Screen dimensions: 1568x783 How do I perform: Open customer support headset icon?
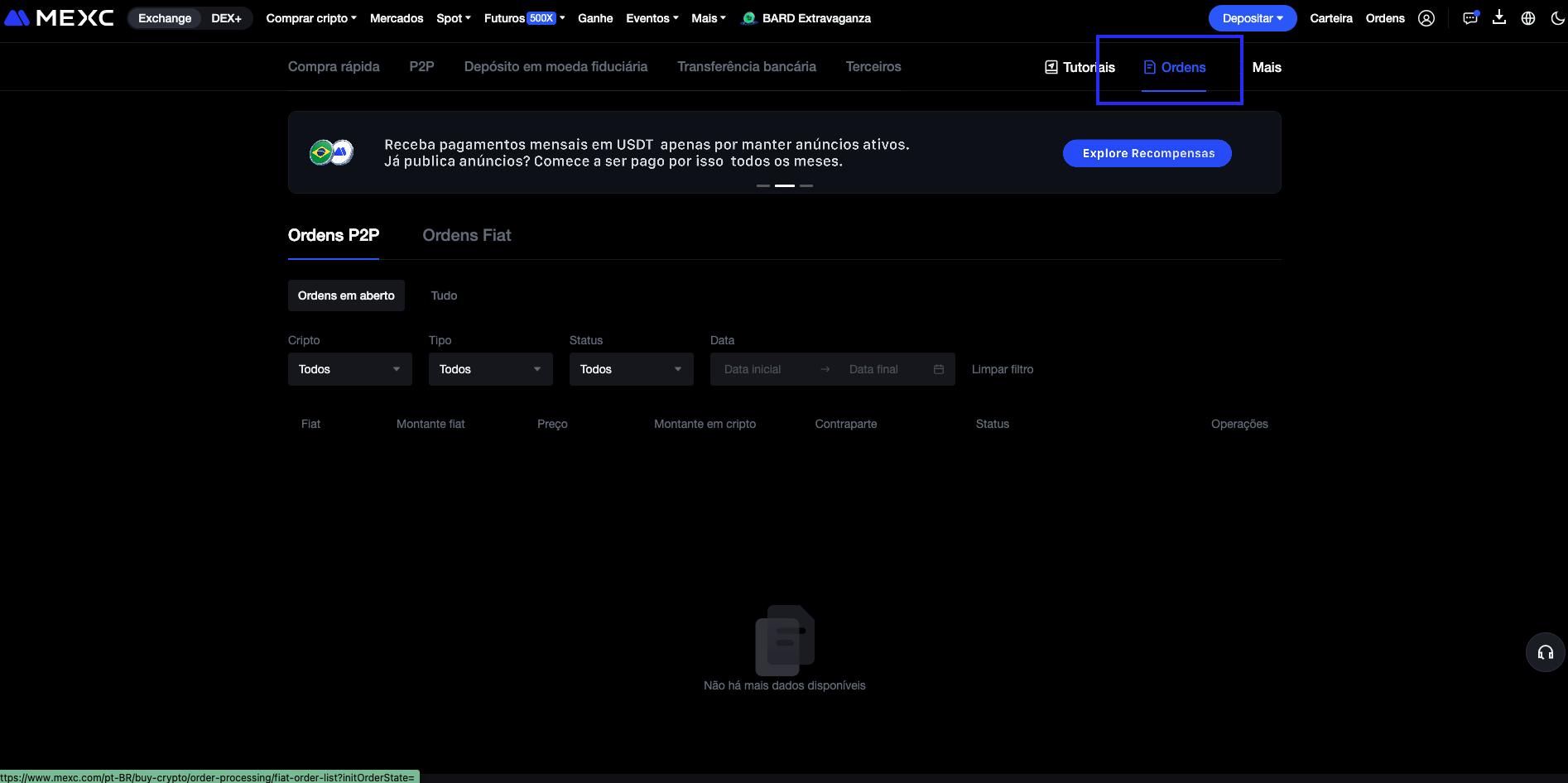[1545, 652]
